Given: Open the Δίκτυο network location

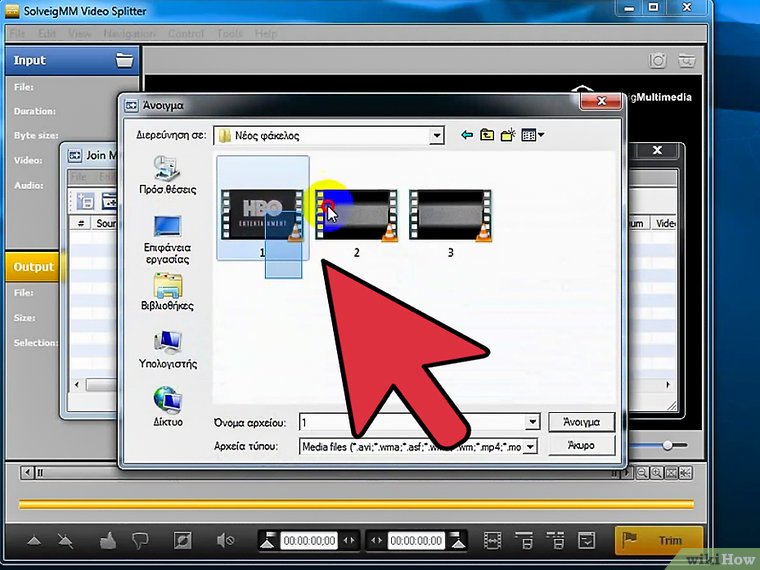Looking at the screenshot, I should point(167,408).
